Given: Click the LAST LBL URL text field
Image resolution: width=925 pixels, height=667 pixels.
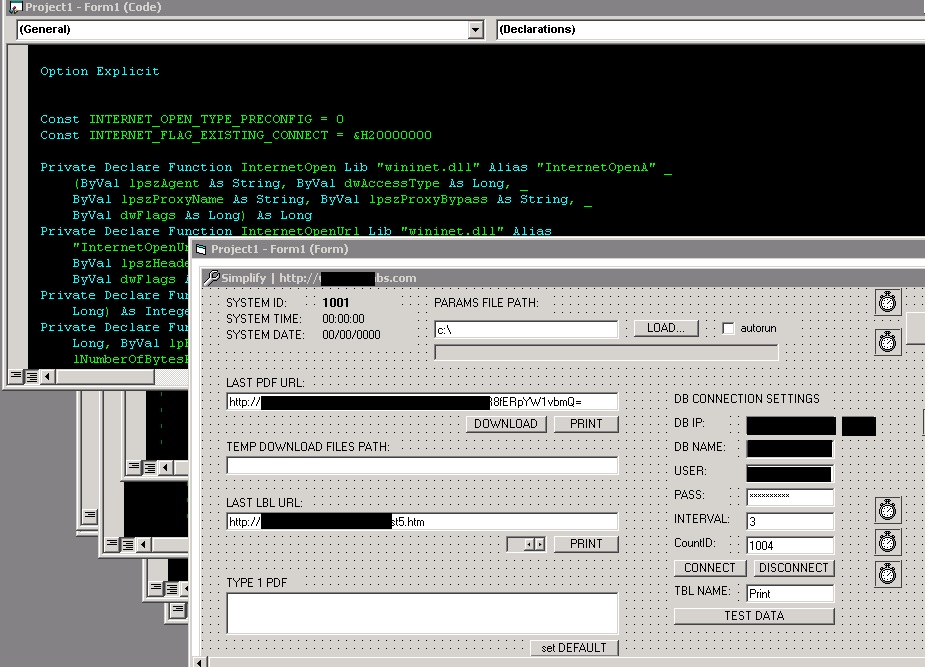Looking at the screenshot, I should [422, 521].
